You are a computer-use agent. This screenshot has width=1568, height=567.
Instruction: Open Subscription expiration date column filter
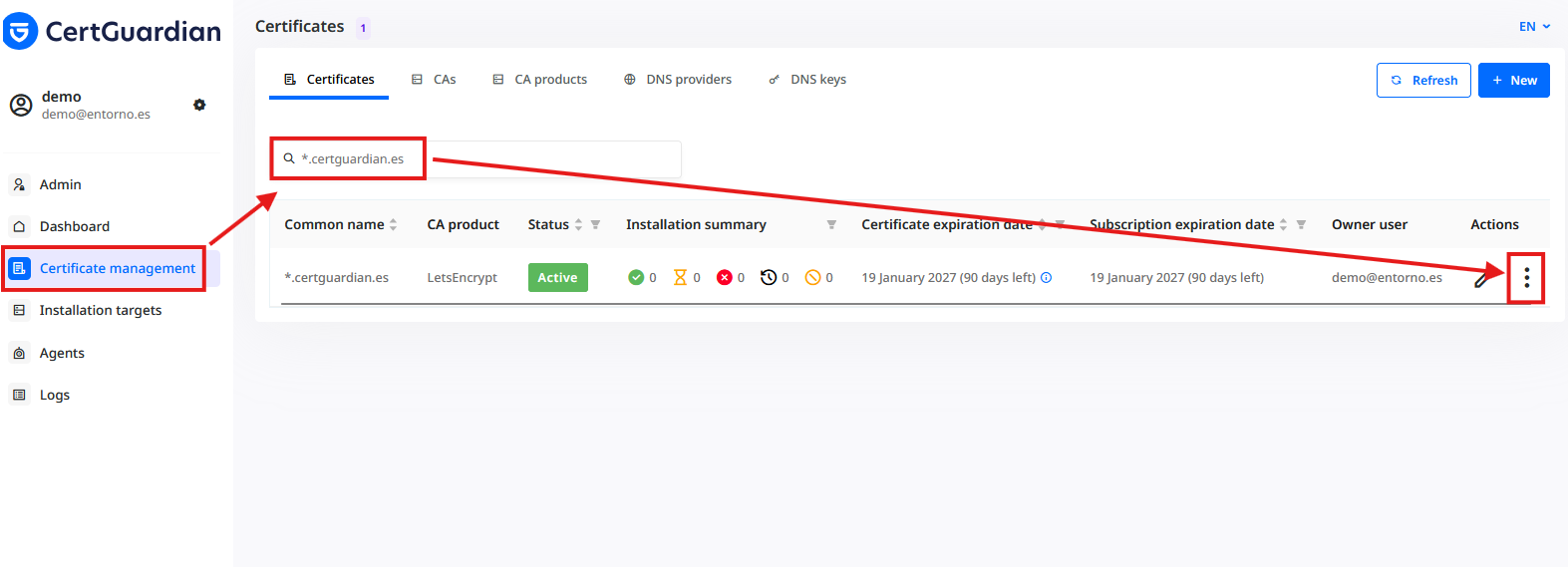[x=1301, y=224]
